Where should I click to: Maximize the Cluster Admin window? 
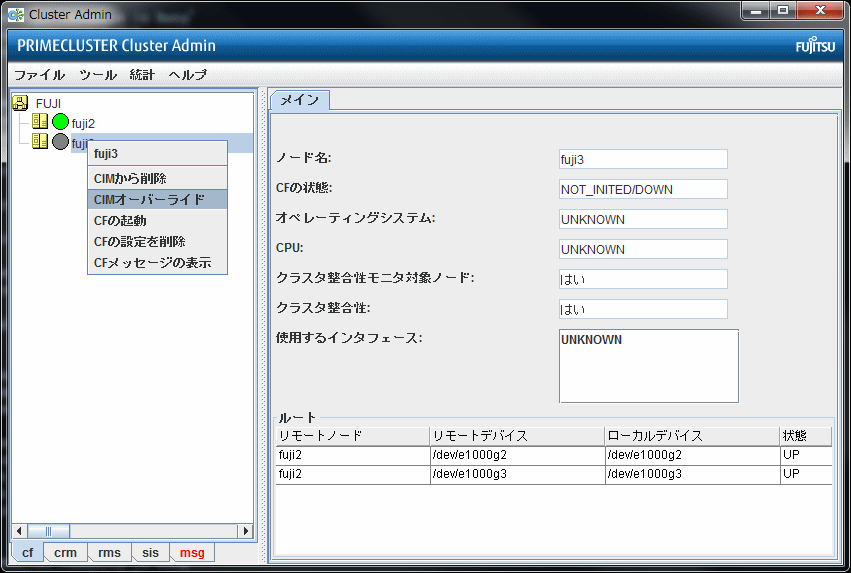pyautogui.click(x=783, y=10)
